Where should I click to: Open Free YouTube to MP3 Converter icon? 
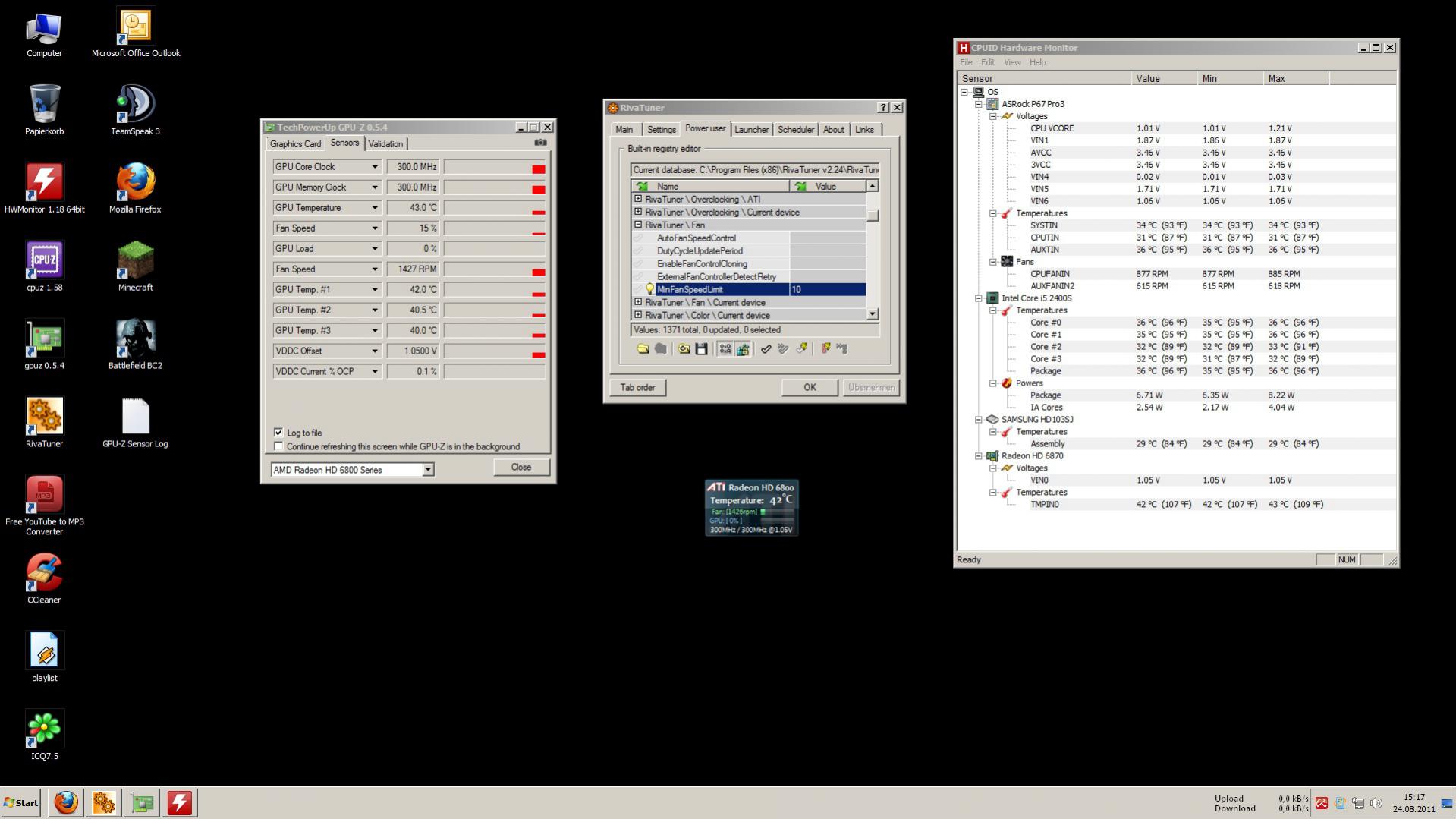pos(44,506)
